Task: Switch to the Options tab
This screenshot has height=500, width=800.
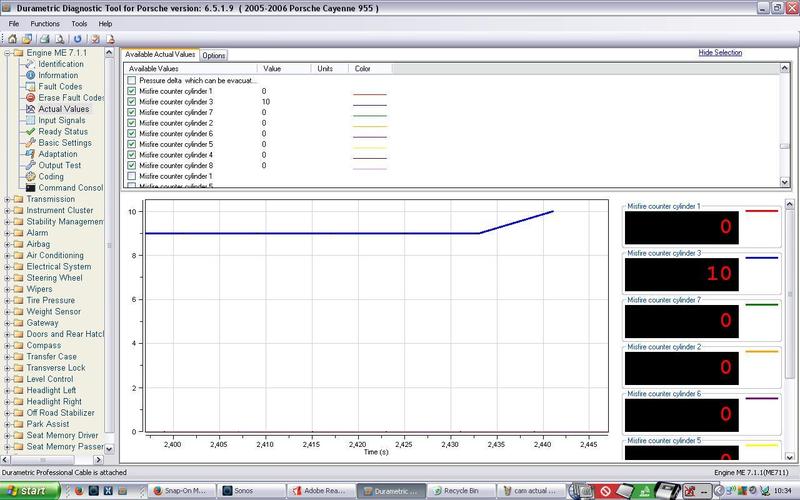Action: 214,55
